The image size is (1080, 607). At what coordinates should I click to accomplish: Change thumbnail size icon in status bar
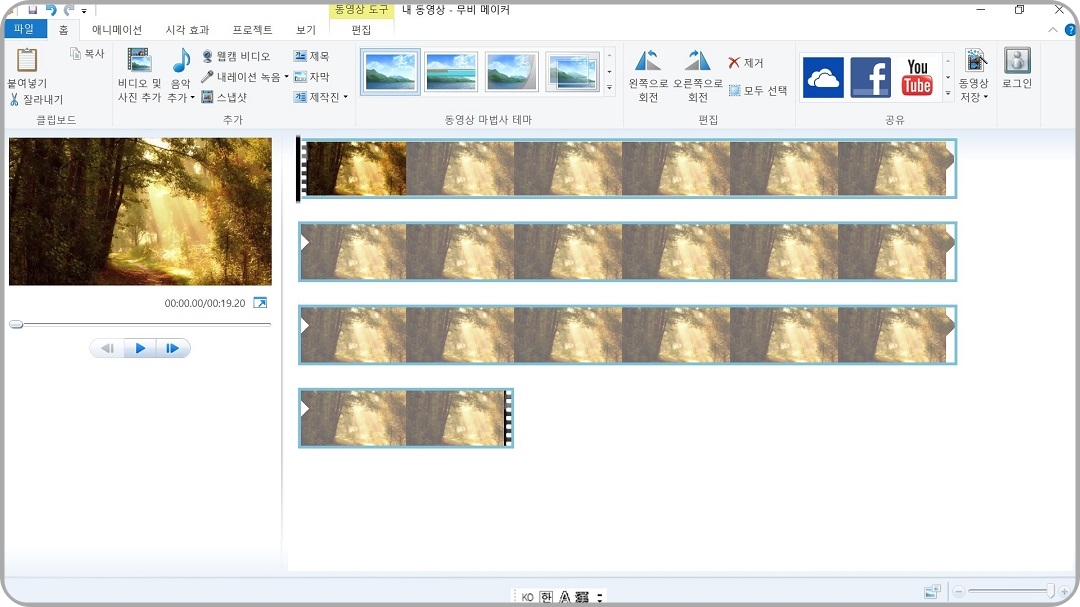point(933,591)
